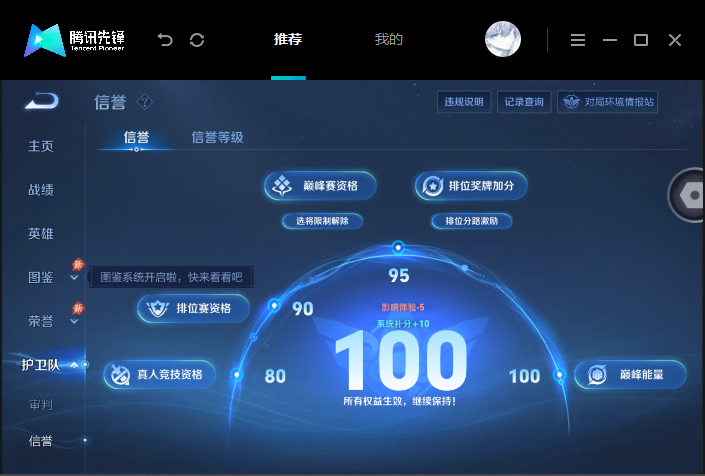This screenshot has width=705, height=476.
Task: Click the 80 node on score arc
Action: [x=237, y=374]
